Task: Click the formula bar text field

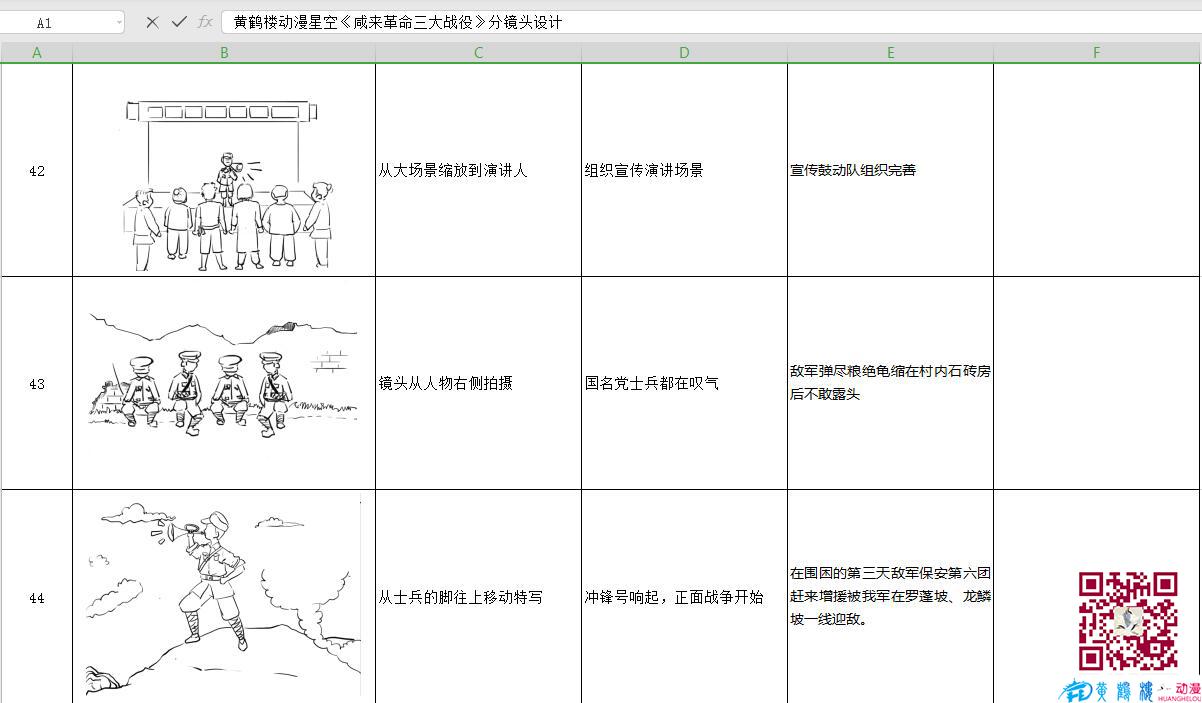Action: click(x=710, y=22)
